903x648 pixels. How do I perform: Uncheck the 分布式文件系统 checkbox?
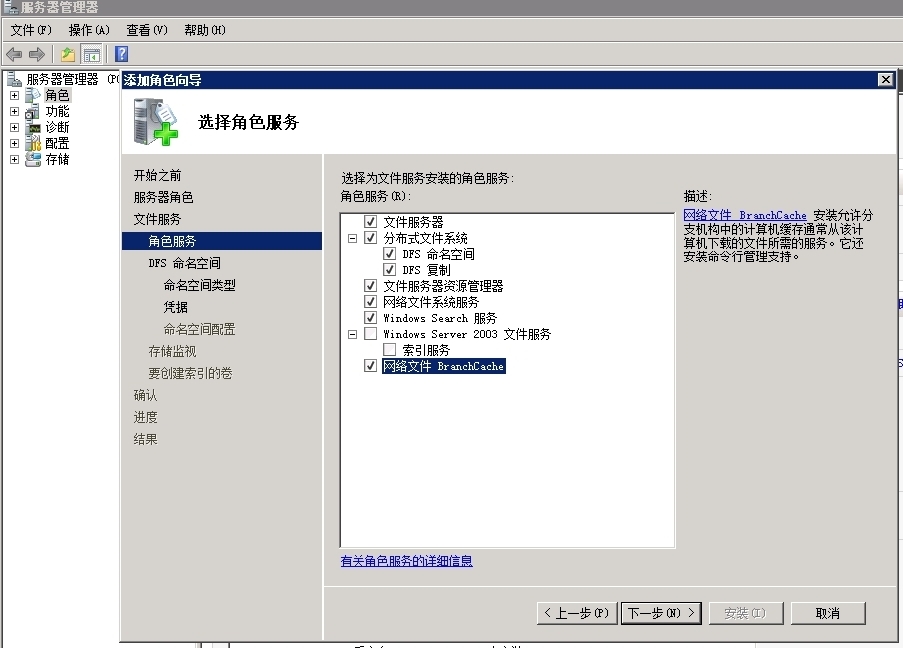370,238
